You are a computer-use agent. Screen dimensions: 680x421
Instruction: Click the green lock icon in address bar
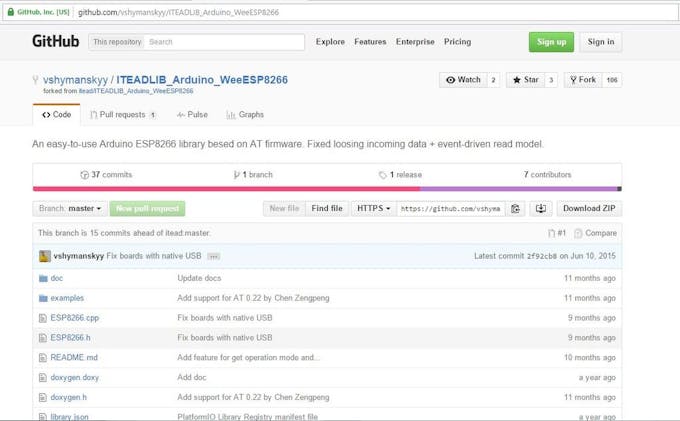pos(11,12)
